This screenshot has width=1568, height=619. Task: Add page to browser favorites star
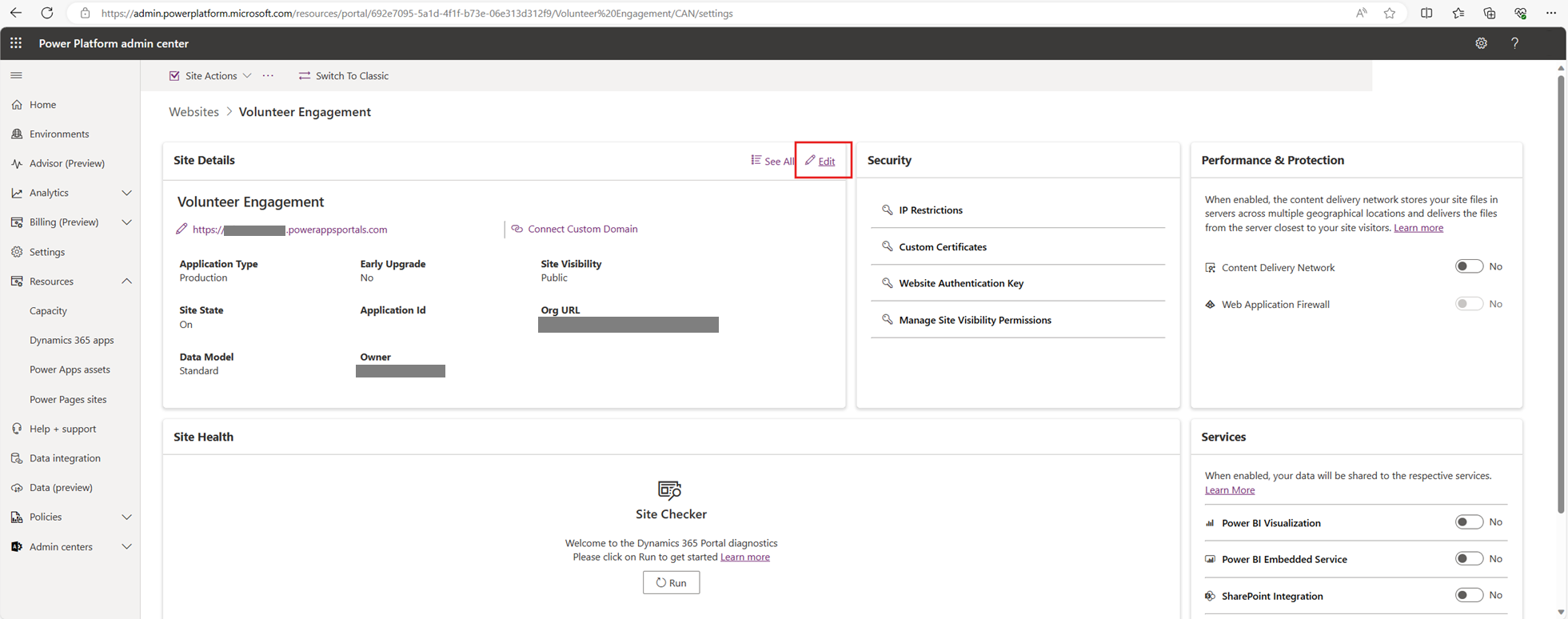(1390, 13)
